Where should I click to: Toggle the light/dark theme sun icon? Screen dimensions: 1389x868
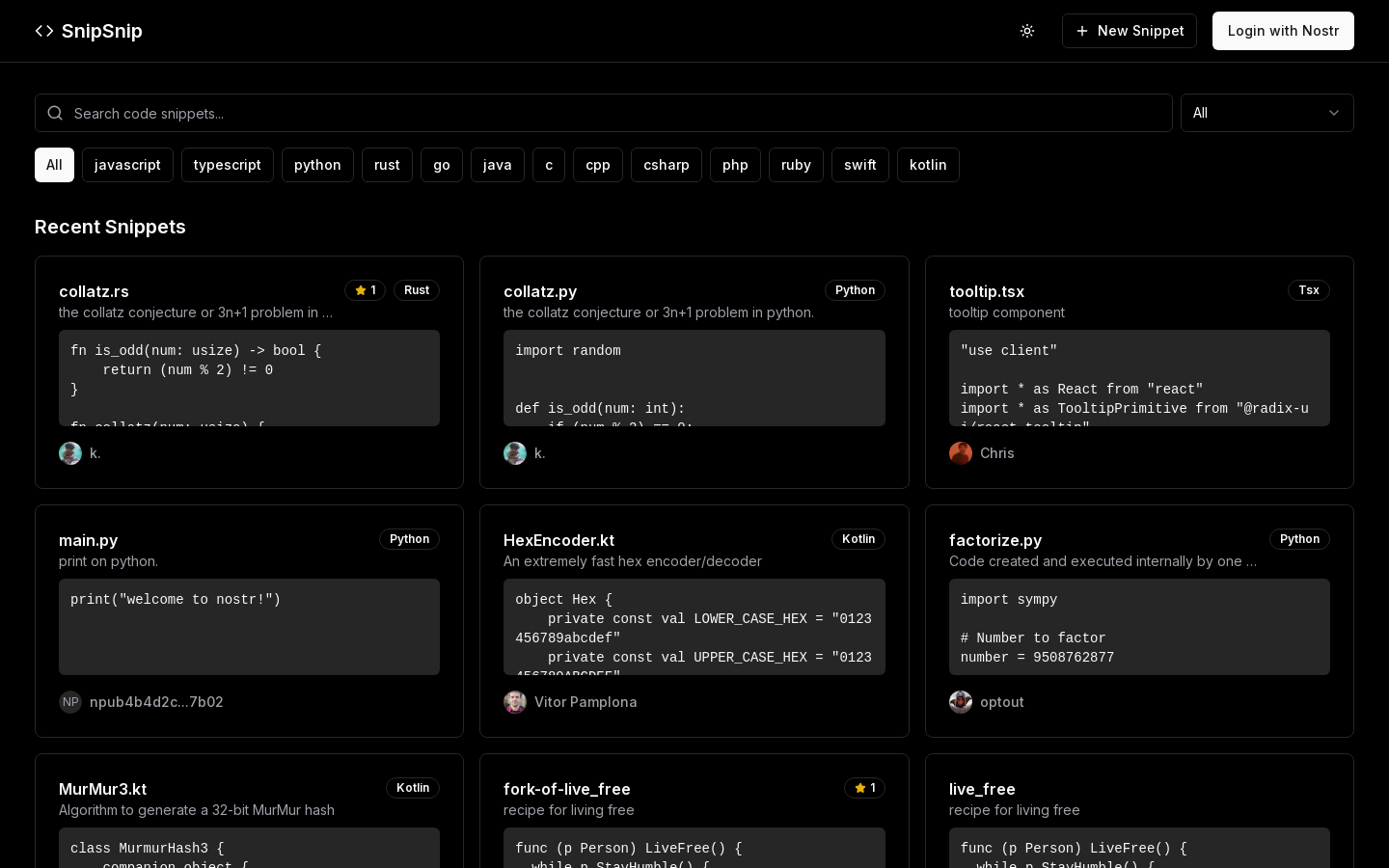tap(1027, 31)
